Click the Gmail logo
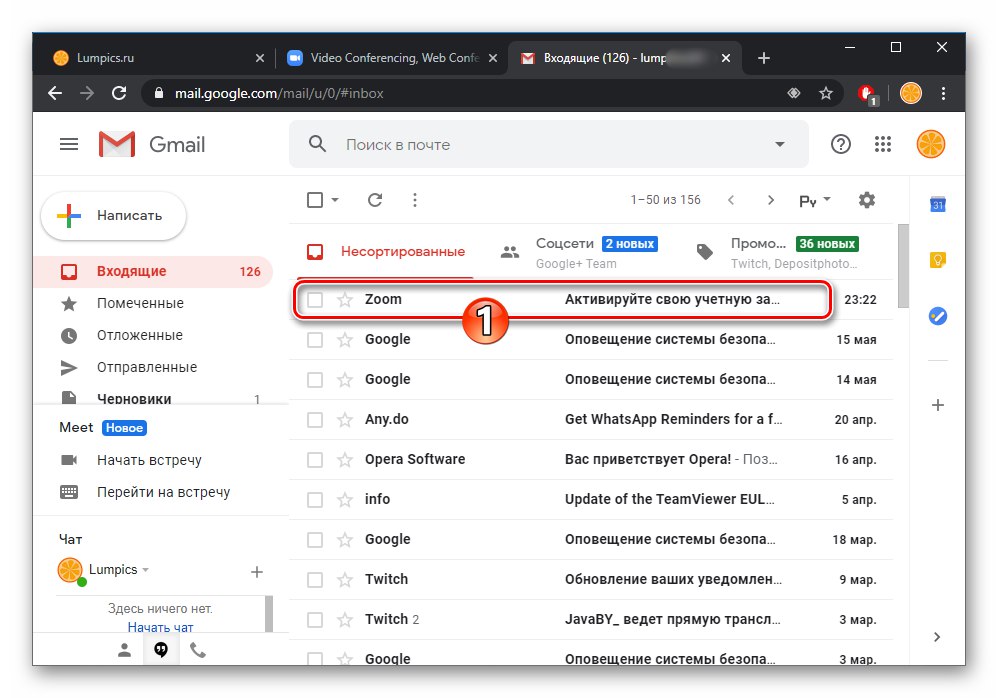Viewport: 998px width, 698px height. 152,144
